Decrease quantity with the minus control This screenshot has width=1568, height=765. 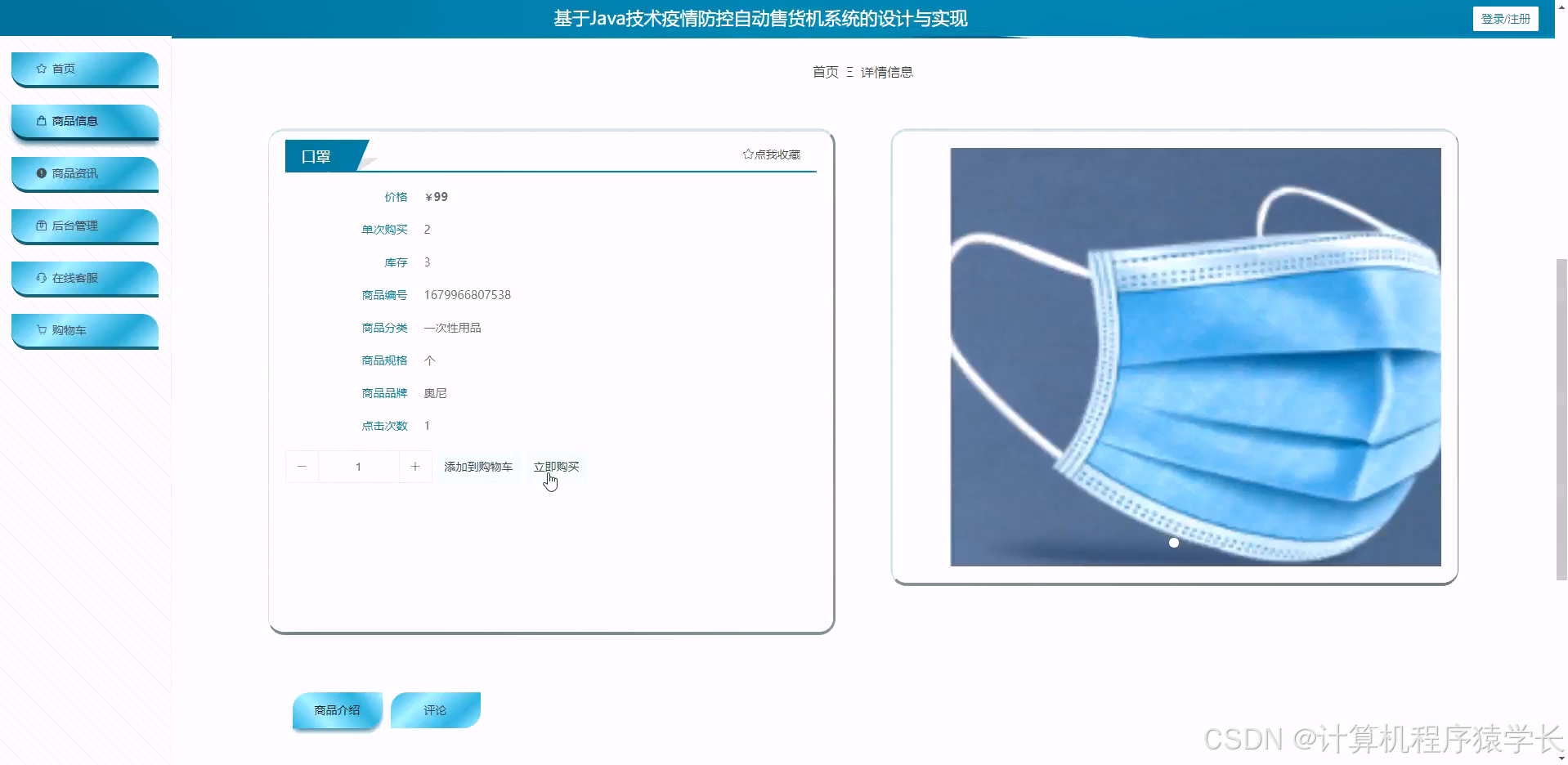[x=301, y=466]
